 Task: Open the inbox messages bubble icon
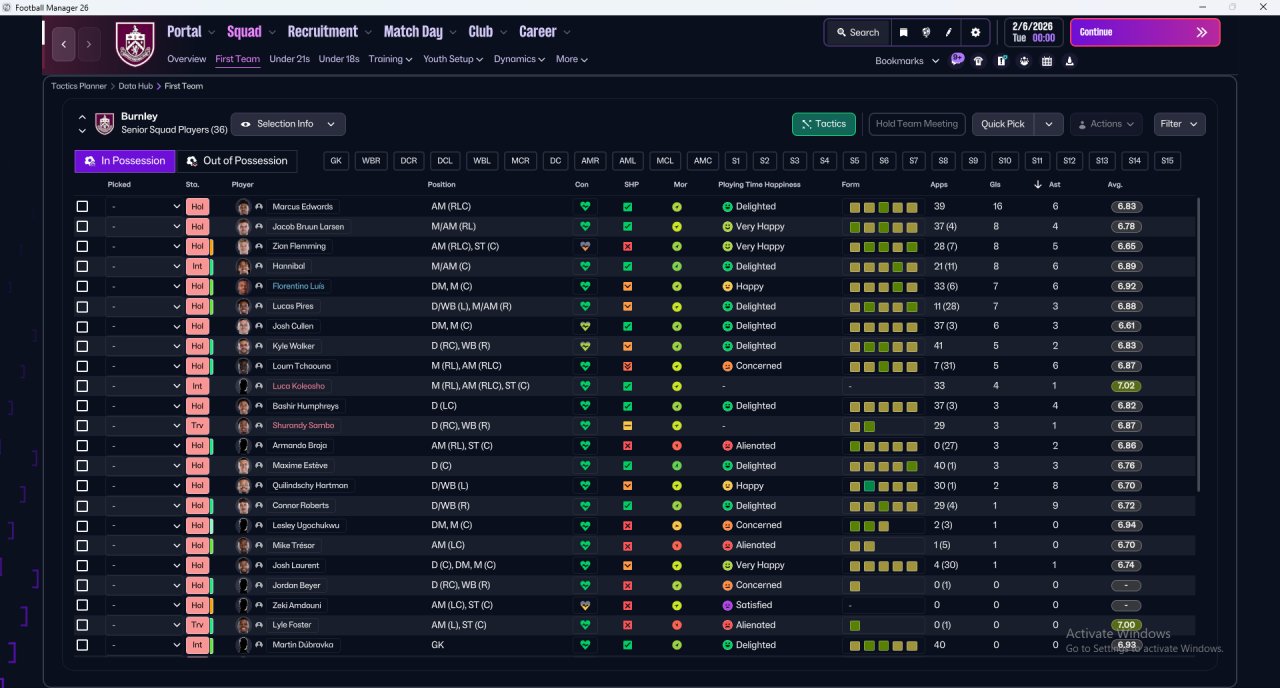click(x=957, y=59)
